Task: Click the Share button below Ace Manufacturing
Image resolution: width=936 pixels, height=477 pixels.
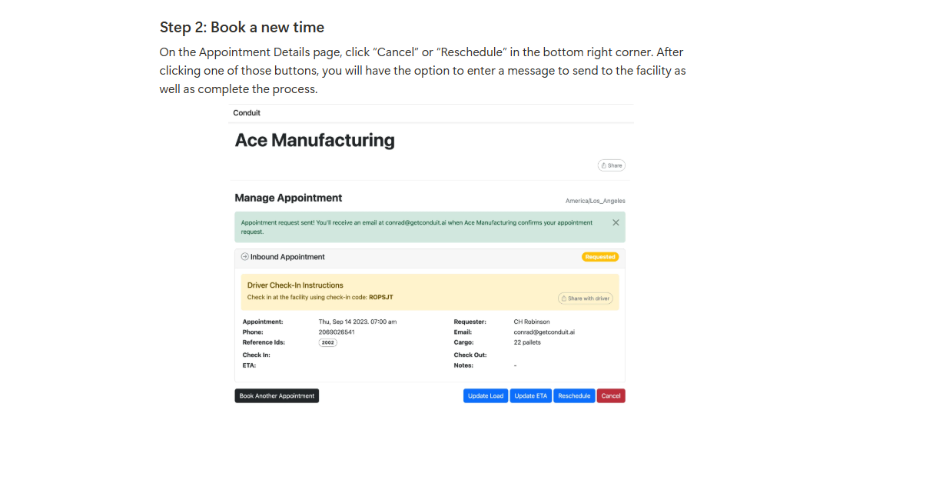Action: coord(611,165)
